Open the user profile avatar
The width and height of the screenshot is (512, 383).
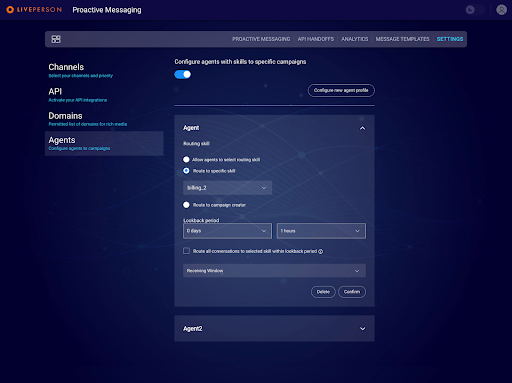[501, 10]
